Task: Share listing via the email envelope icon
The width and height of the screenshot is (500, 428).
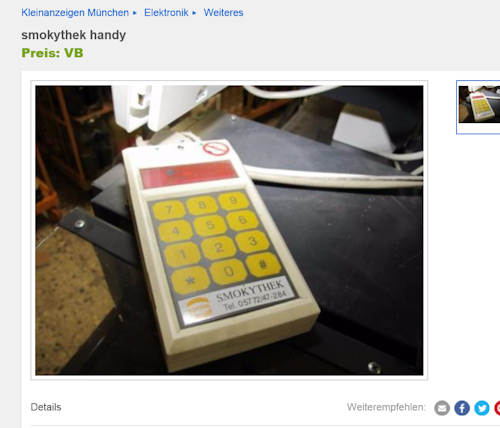Action: pos(442,408)
